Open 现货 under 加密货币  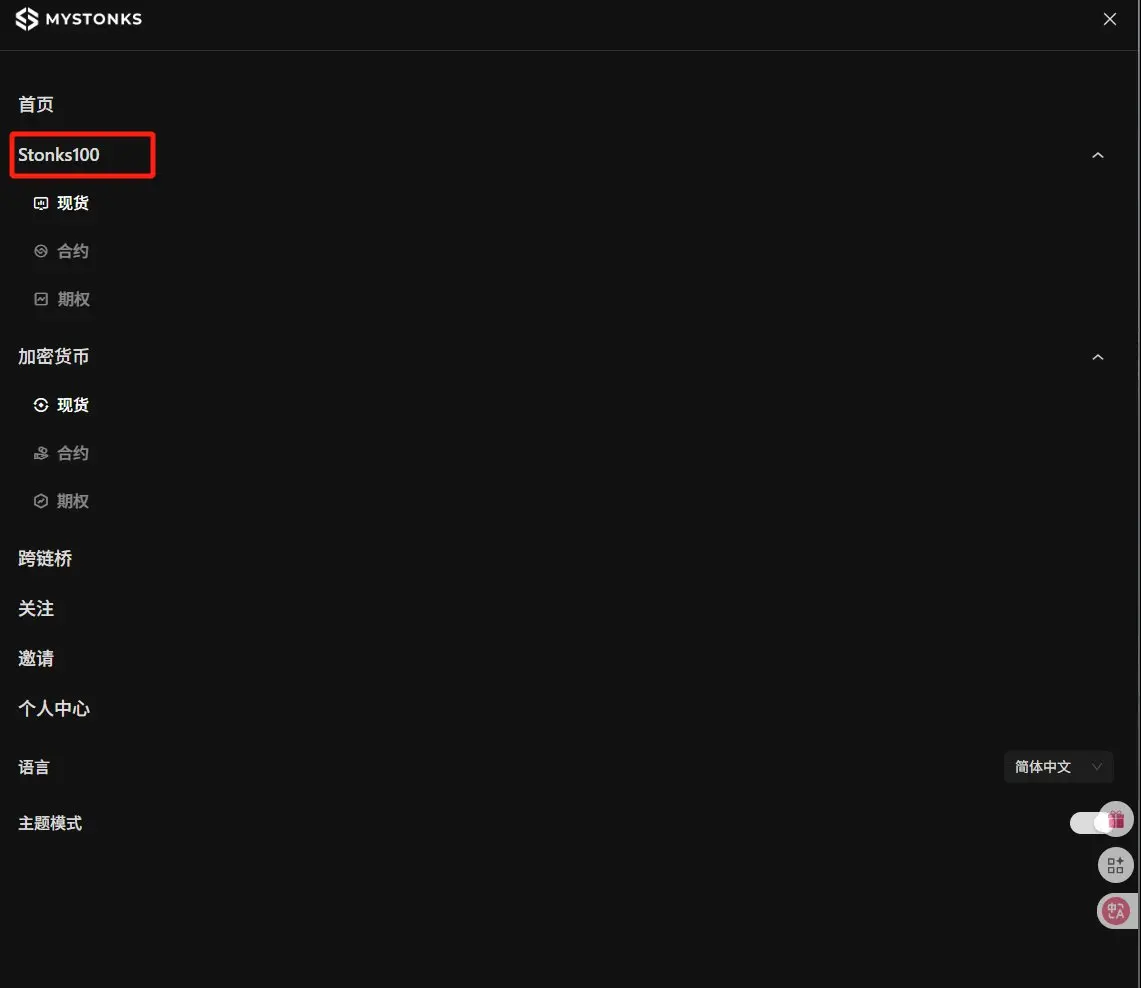pos(73,405)
